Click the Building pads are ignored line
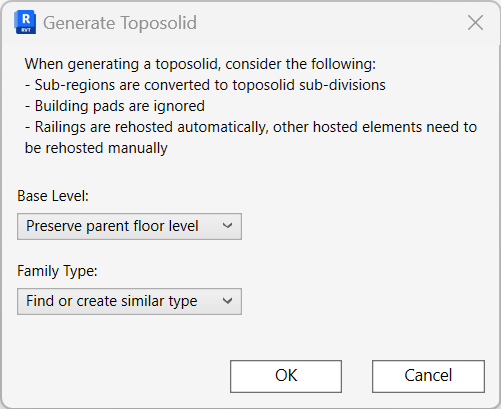Screen dimensions: 501x409 [115, 106]
